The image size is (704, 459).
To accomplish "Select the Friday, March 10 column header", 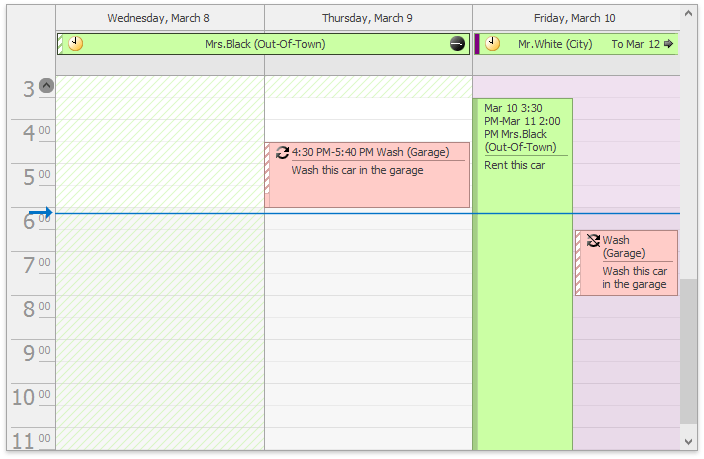I will pyautogui.click(x=576, y=18).
